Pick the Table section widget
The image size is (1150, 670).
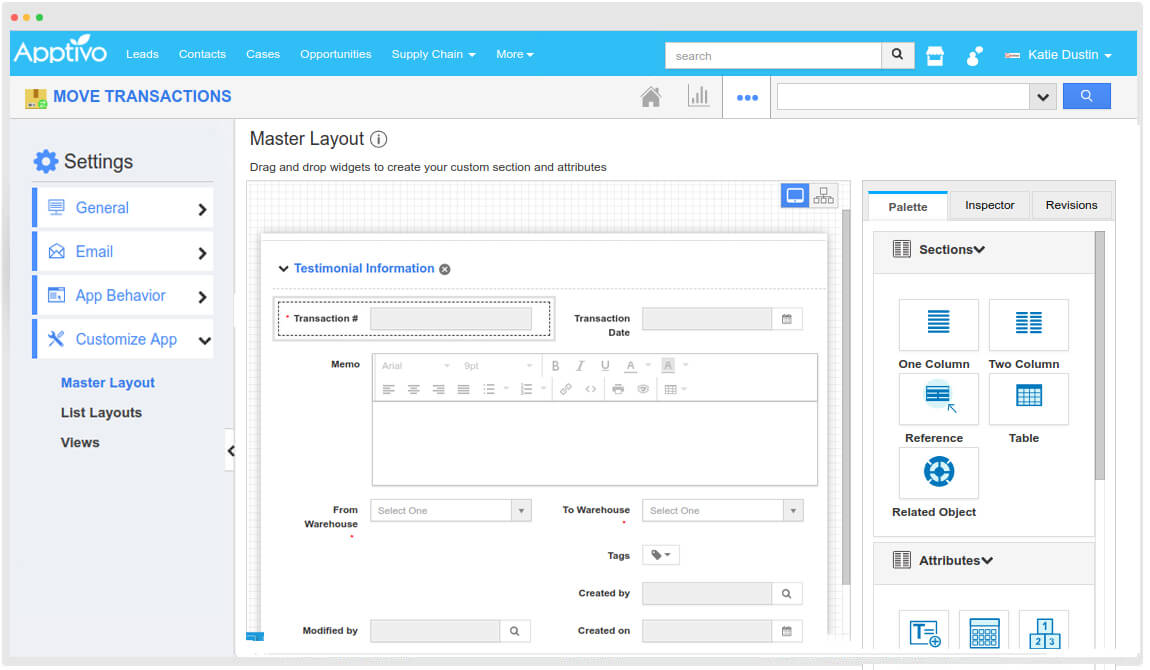coord(1028,398)
